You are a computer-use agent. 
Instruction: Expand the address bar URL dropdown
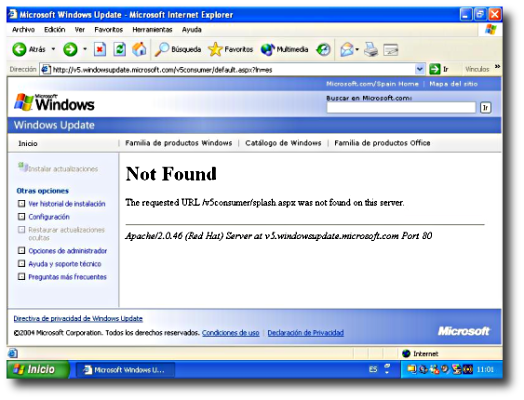(420, 69)
